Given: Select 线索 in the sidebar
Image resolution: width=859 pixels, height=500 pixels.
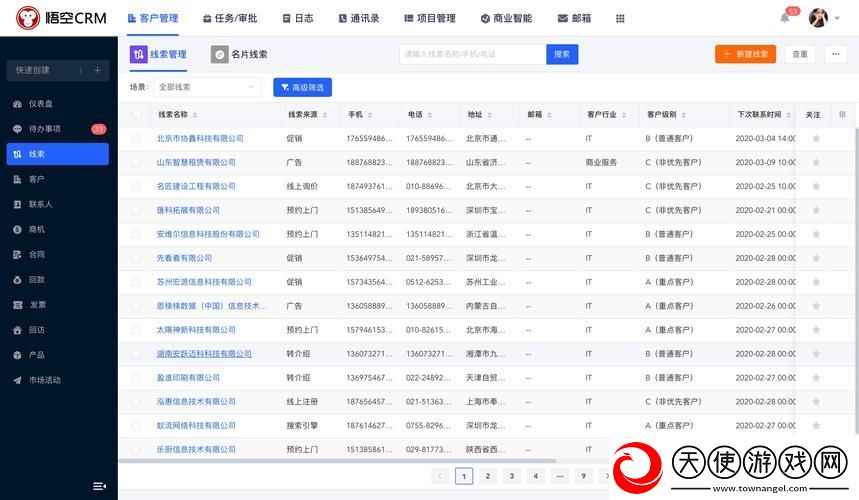Looking at the screenshot, I should [x=59, y=154].
